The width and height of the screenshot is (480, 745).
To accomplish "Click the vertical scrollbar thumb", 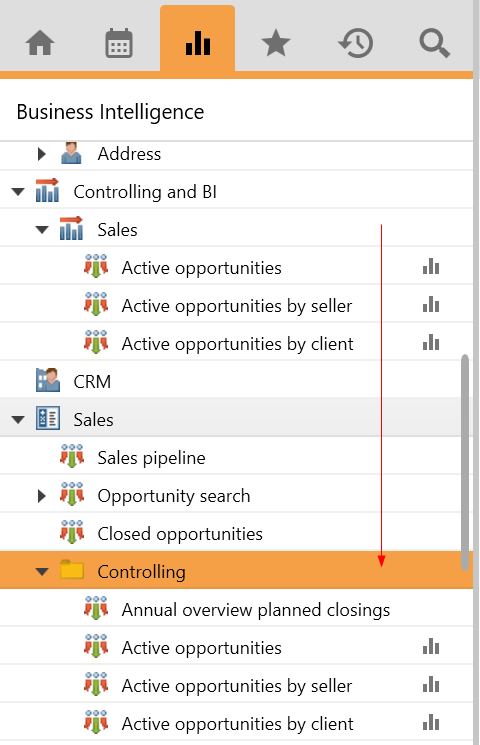I will pos(465,462).
